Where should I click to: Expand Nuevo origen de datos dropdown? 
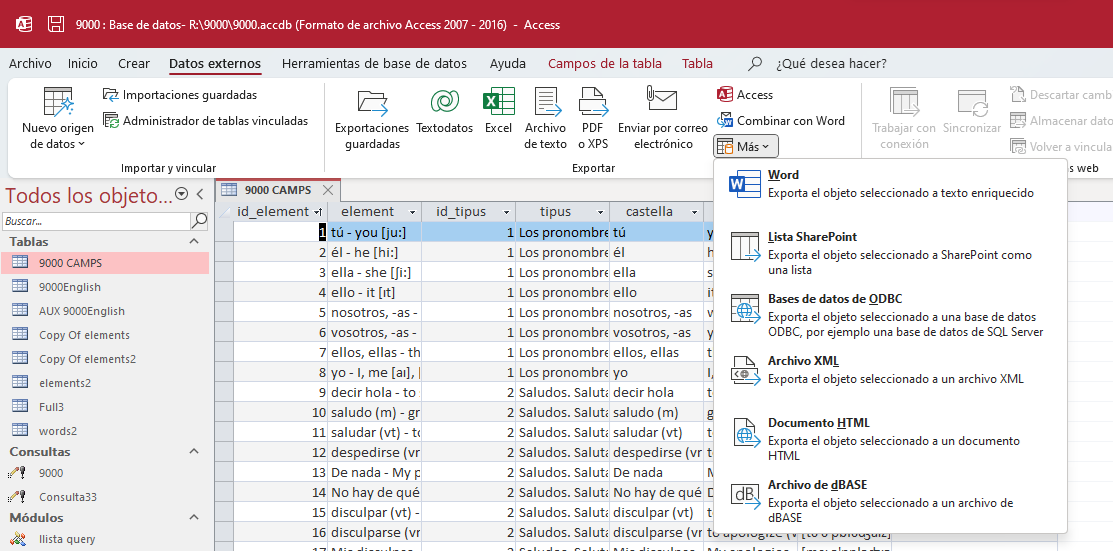(x=57, y=136)
